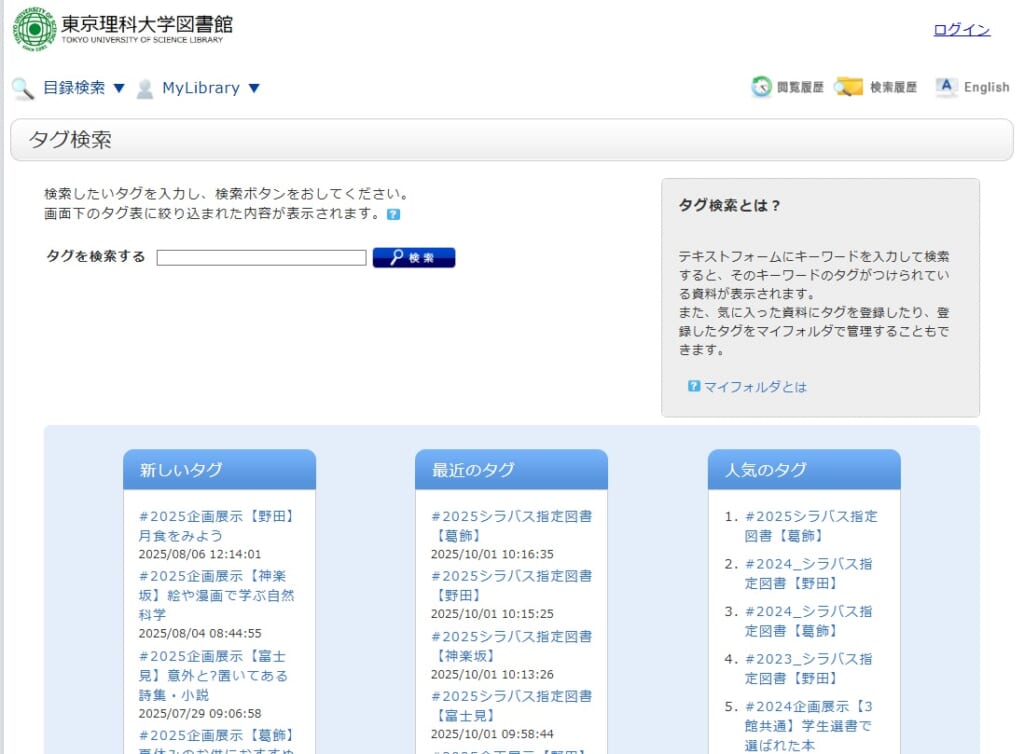Expand the 目録検索 dropdown menu

(84, 88)
